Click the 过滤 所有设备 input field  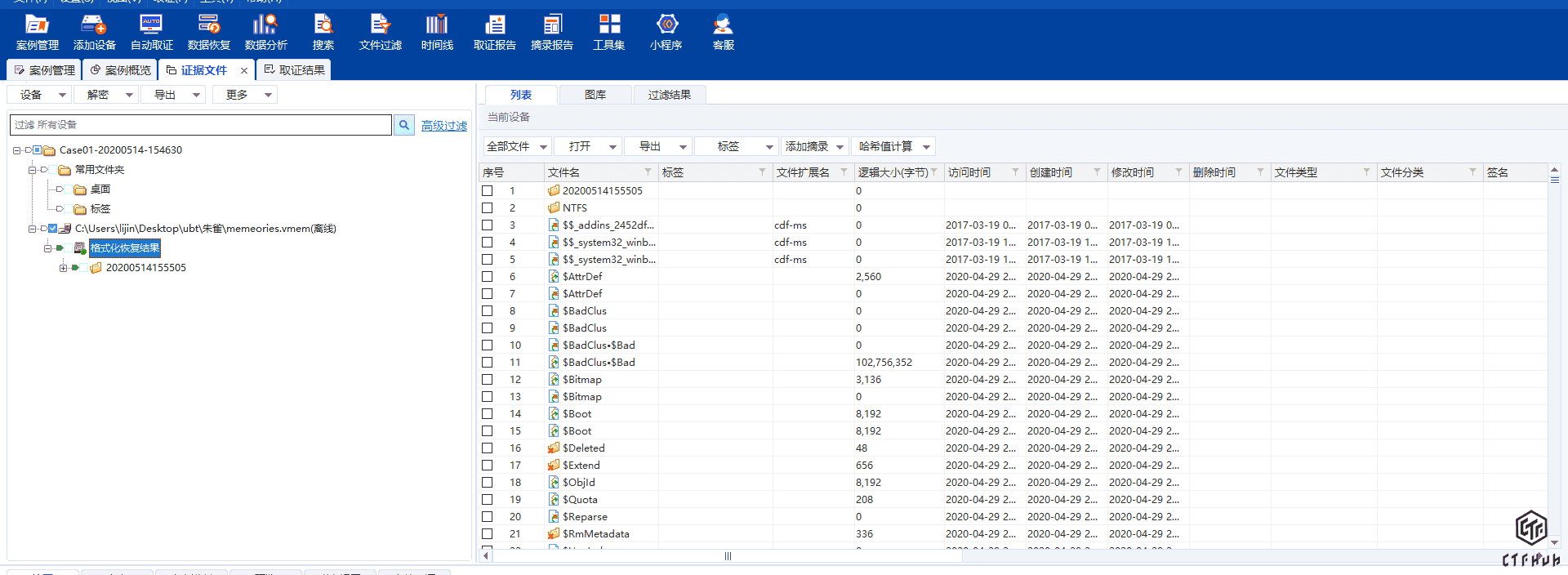coord(200,125)
